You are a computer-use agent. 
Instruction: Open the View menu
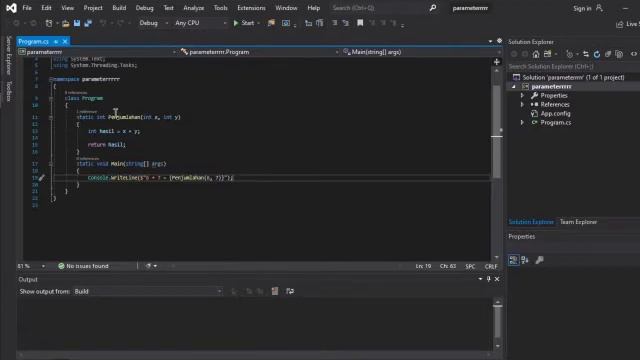pyautogui.click(x=68, y=8)
